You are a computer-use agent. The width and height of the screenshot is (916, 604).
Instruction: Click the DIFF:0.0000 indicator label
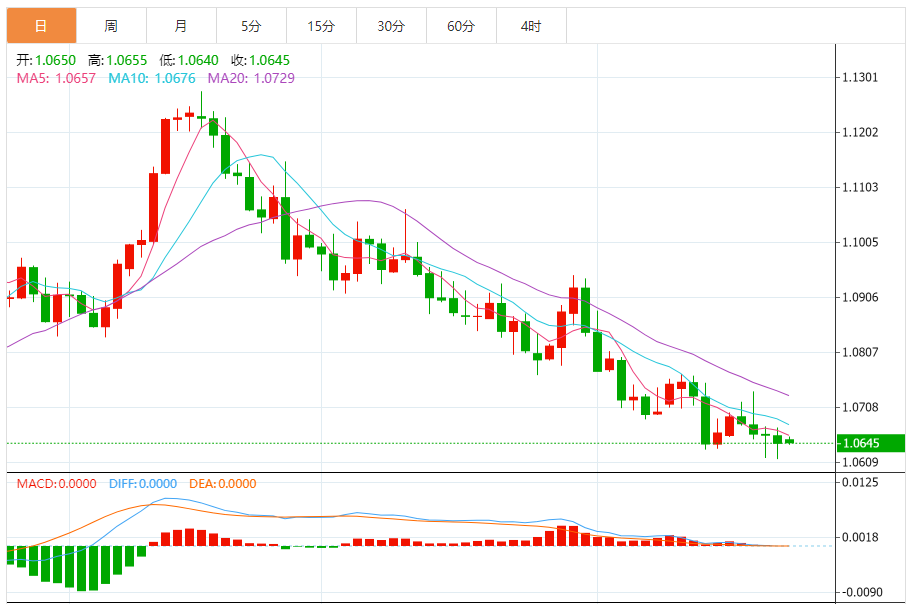pos(143,484)
